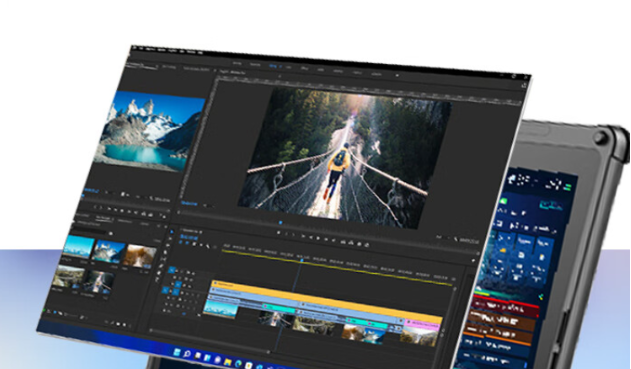Open the workspace overflow menu after the workspace tabs
The width and height of the screenshot is (631, 369).
click(397, 75)
